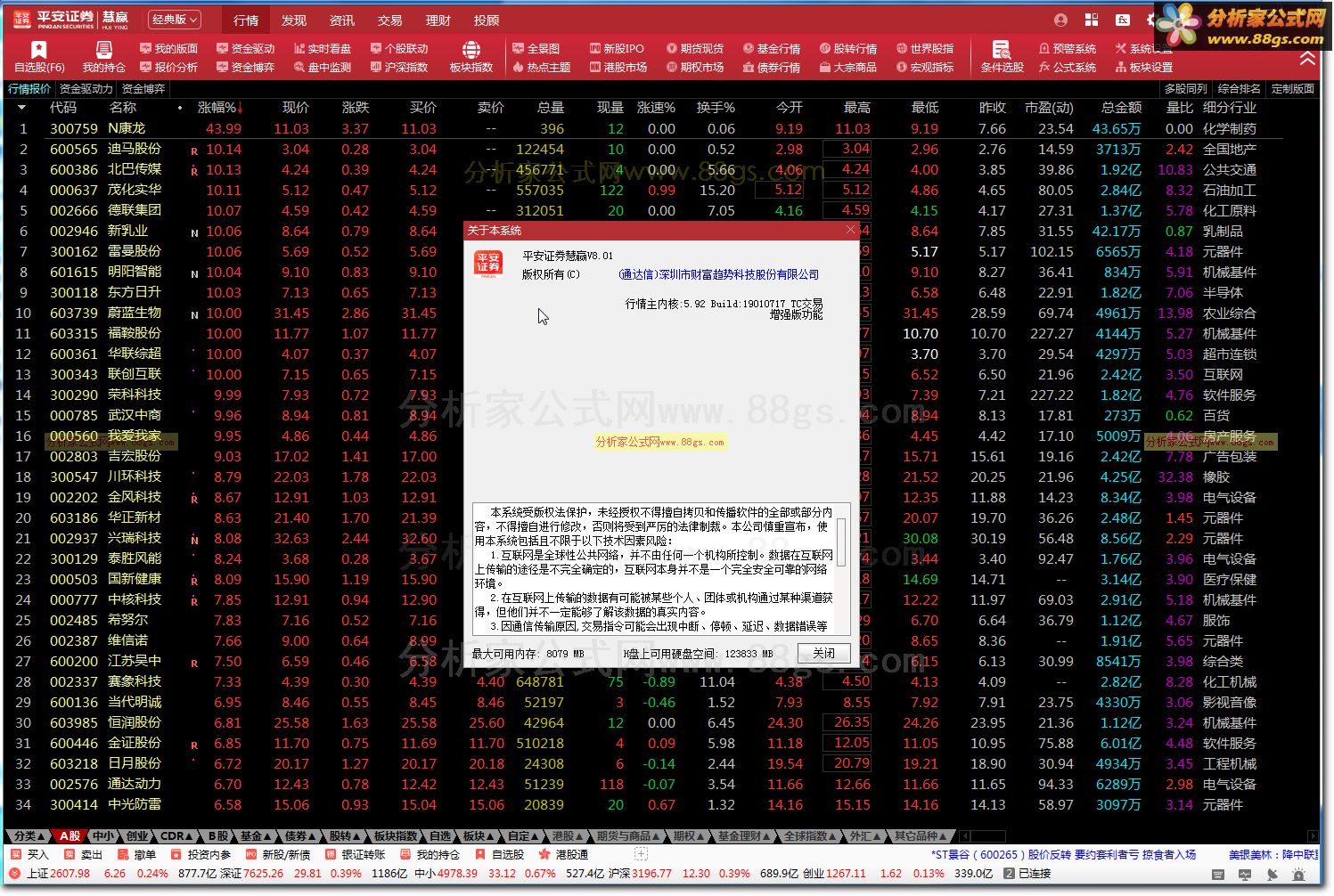Open 股转行情 toolbar item
The width and height of the screenshot is (1334, 896).
pos(847,48)
